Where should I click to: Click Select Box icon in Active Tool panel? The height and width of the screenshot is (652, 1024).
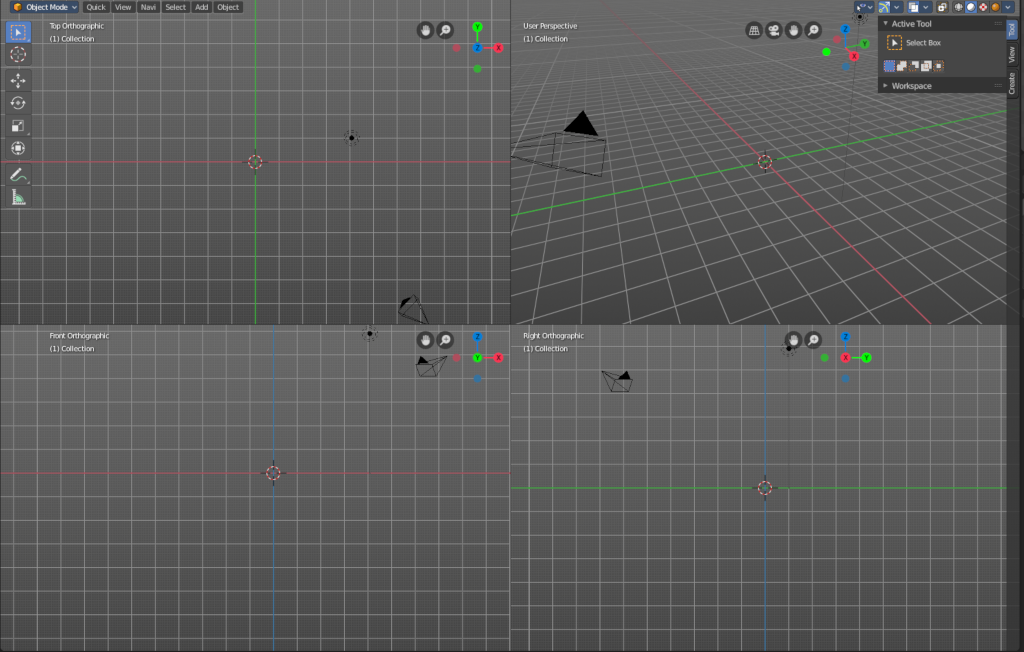click(894, 43)
